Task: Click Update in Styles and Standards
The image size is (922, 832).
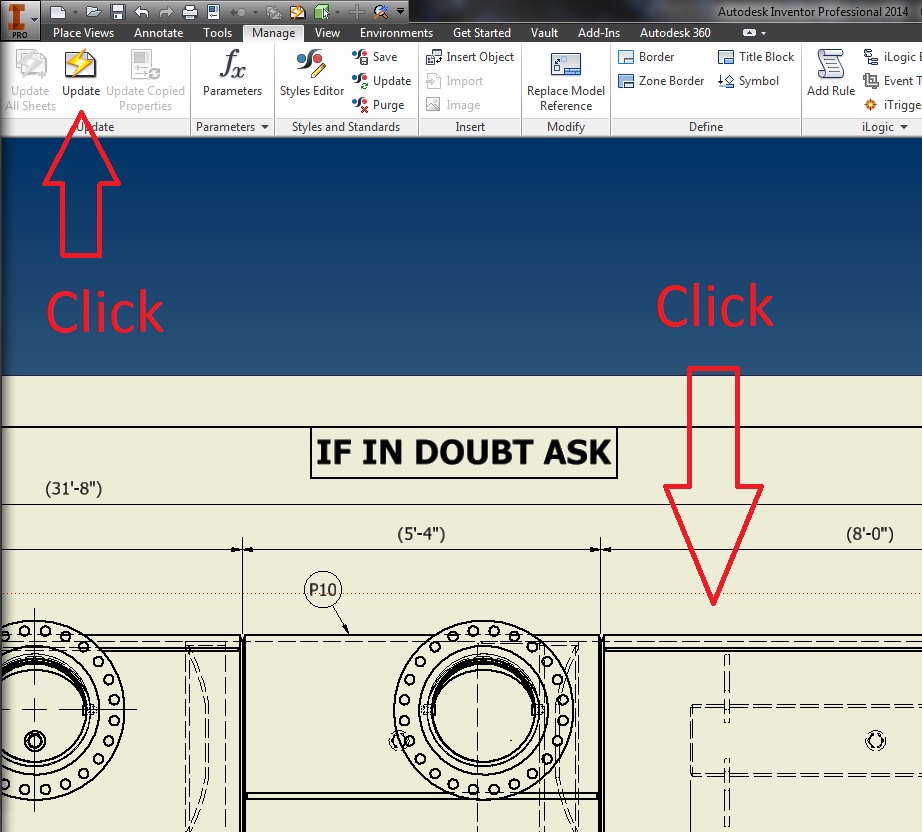Action: click(382, 81)
